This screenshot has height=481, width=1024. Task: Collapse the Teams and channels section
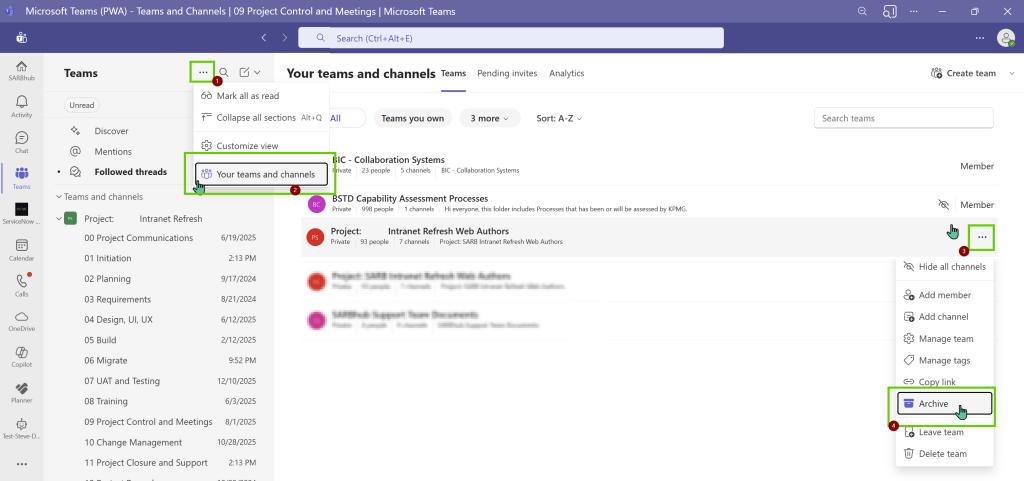(x=59, y=197)
